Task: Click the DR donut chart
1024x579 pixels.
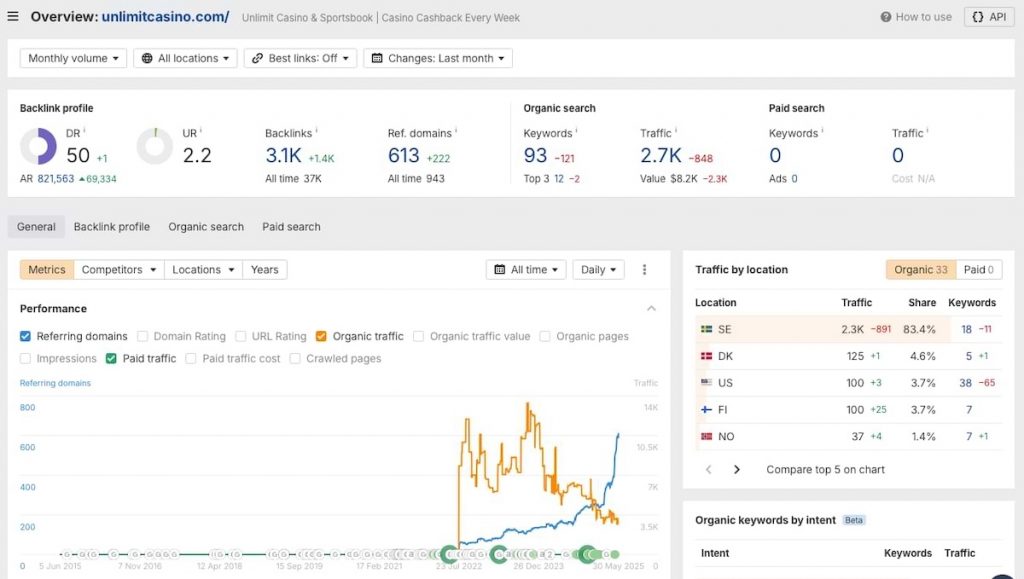Action: point(39,146)
